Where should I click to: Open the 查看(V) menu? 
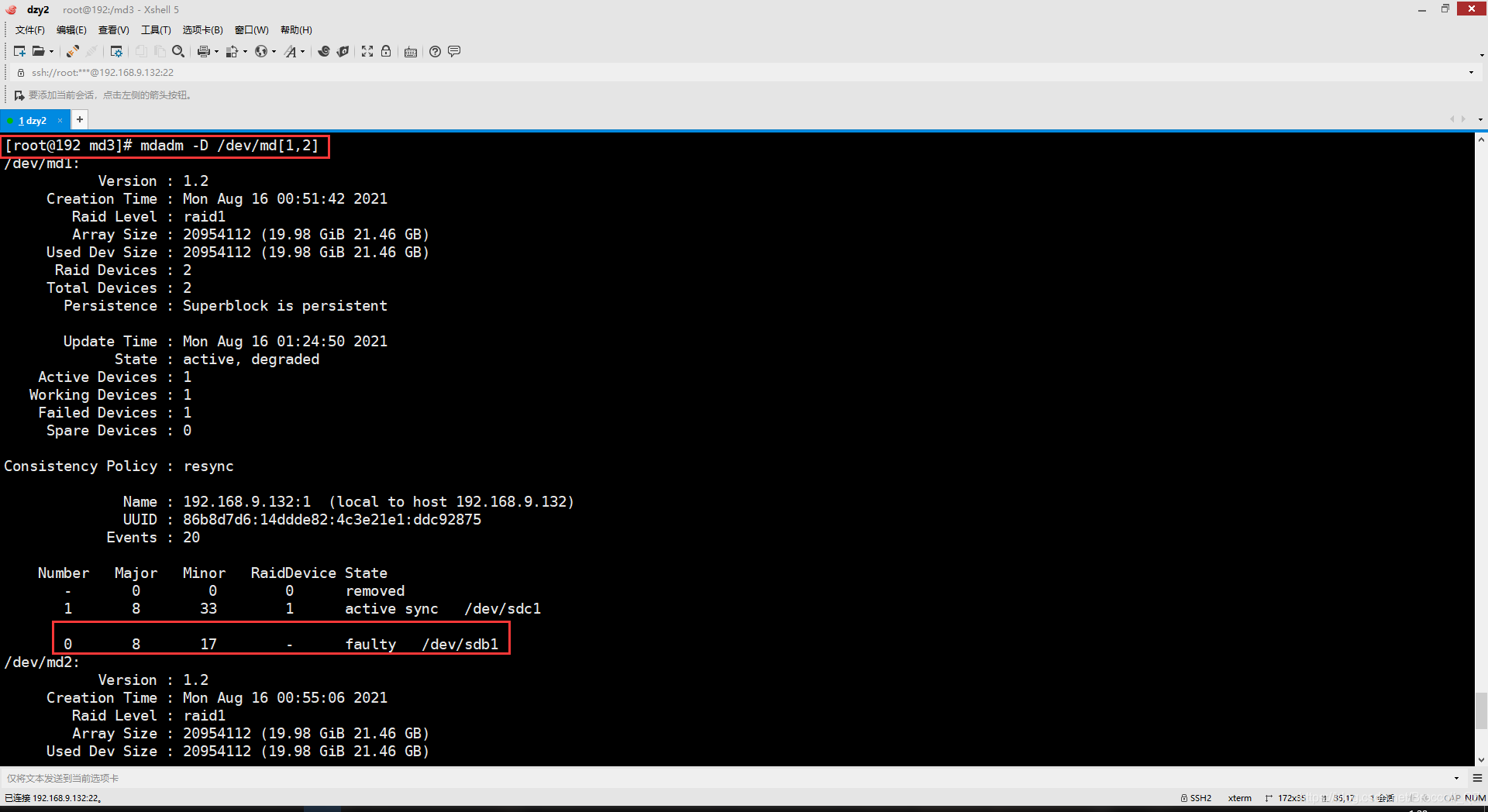tap(113, 30)
